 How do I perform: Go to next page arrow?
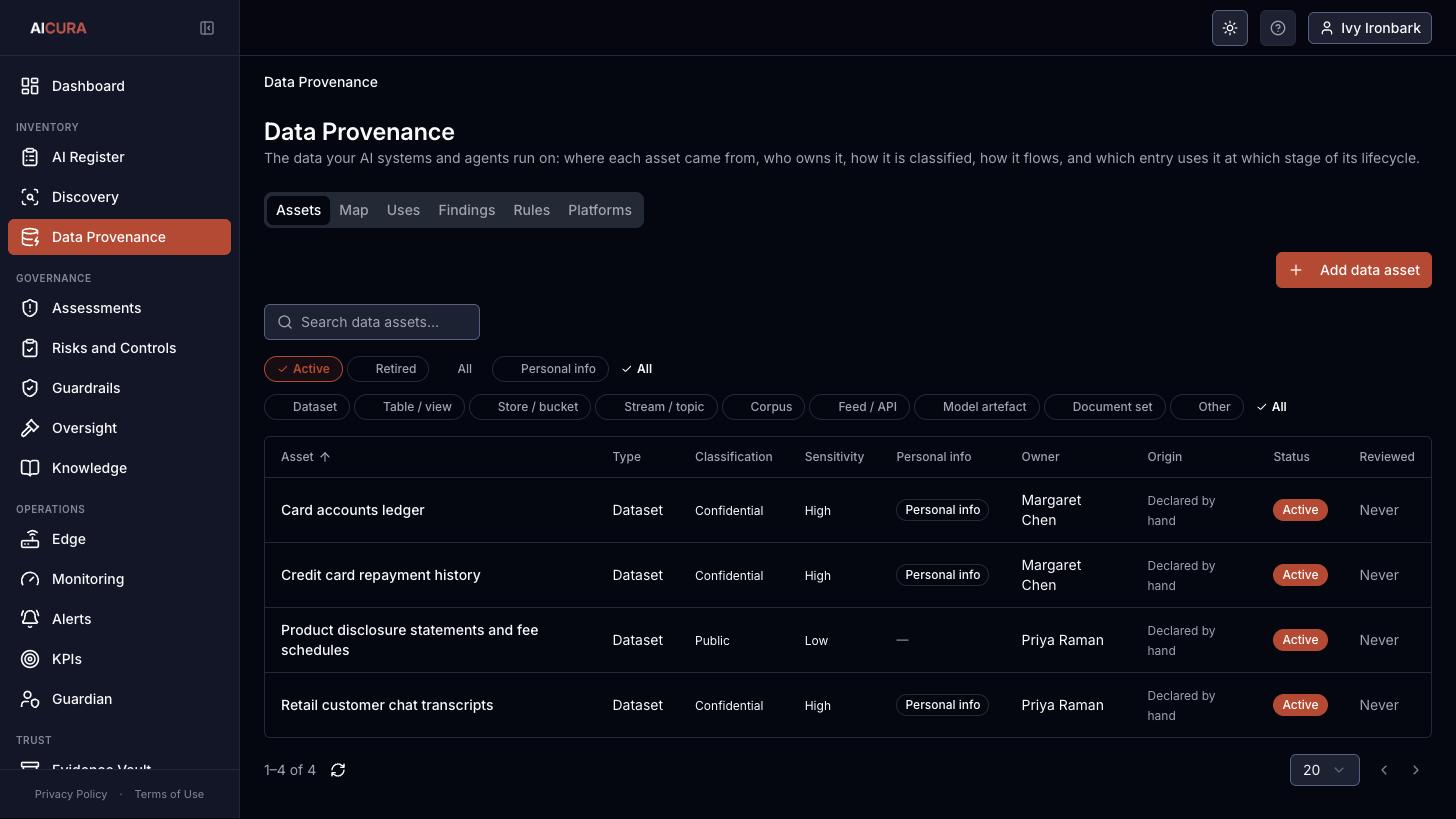(1416, 770)
